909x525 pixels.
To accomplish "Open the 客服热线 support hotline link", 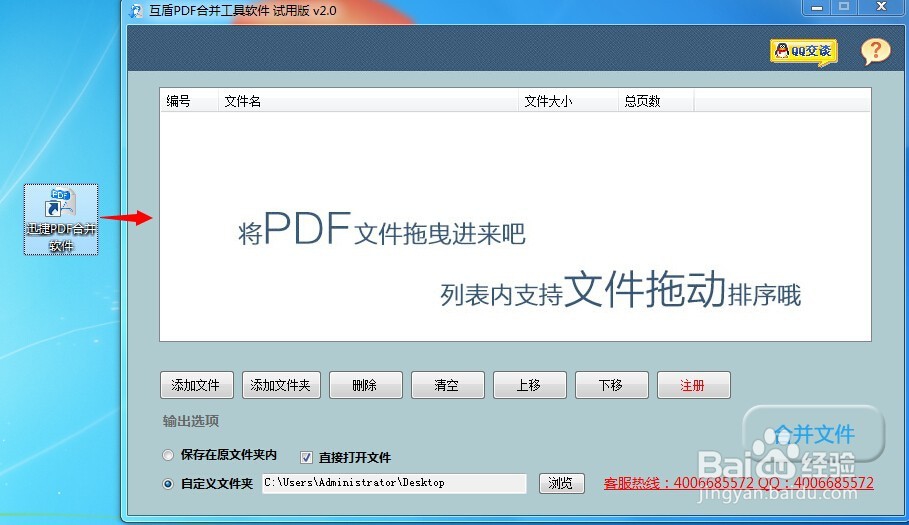I will pyautogui.click(x=739, y=483).
